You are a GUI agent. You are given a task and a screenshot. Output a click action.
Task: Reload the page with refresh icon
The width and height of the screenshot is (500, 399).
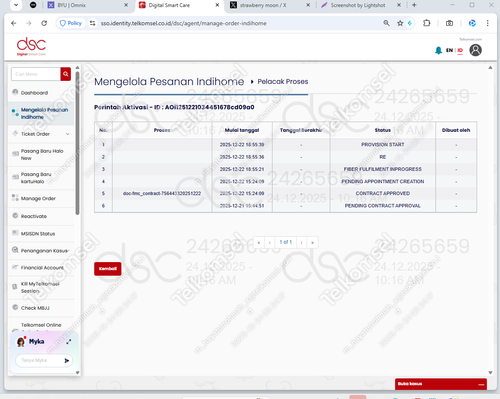pos(44,23)
